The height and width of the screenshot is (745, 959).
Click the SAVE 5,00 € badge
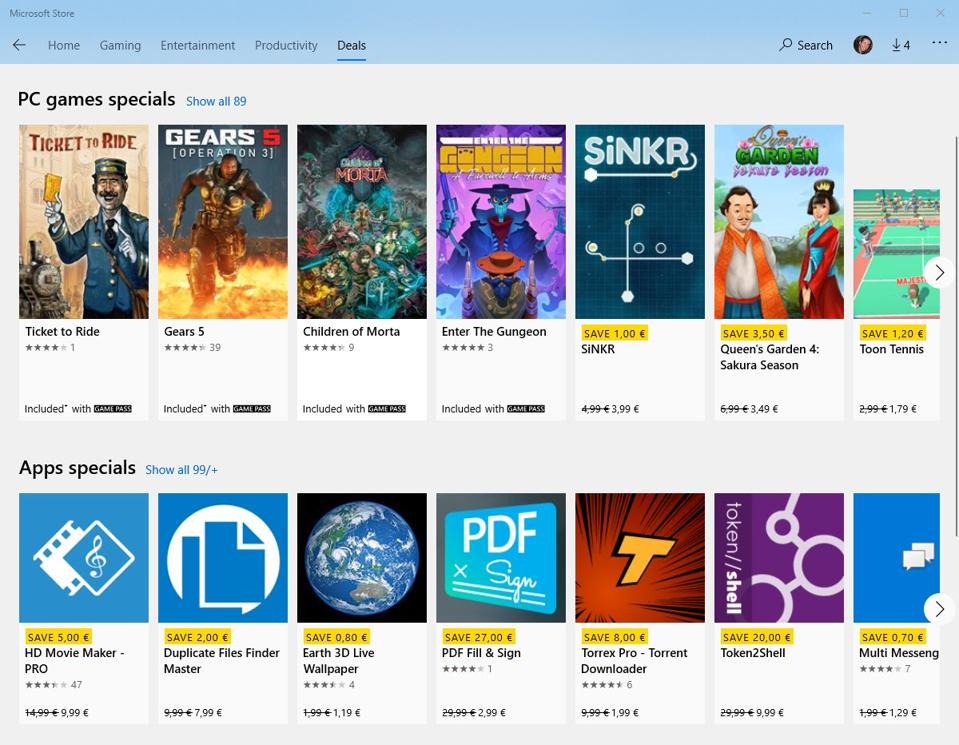pos(57,637)
